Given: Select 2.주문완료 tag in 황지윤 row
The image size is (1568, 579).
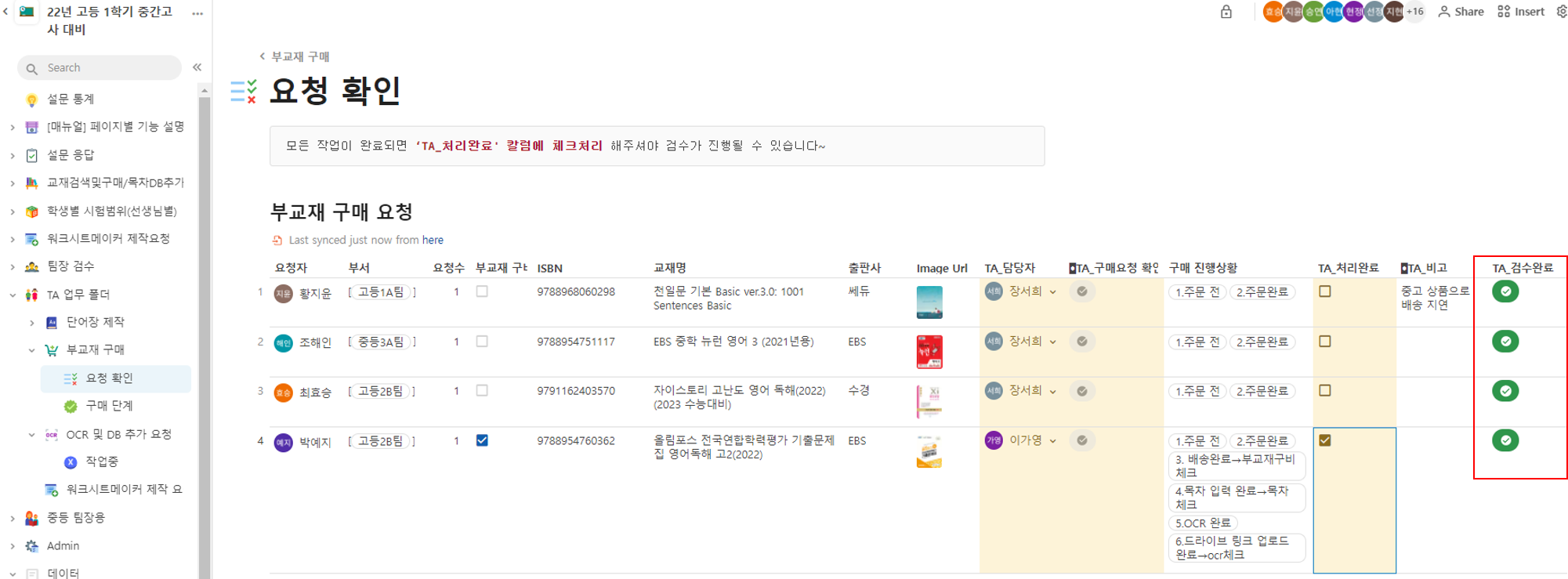Looking at the screenshot, I should tap(1262, 292).
